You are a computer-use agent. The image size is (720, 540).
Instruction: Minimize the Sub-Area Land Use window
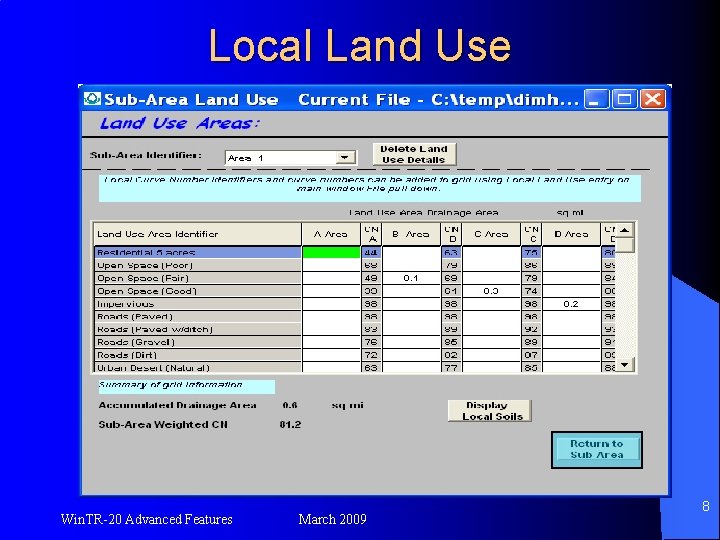tap(596, 99)
